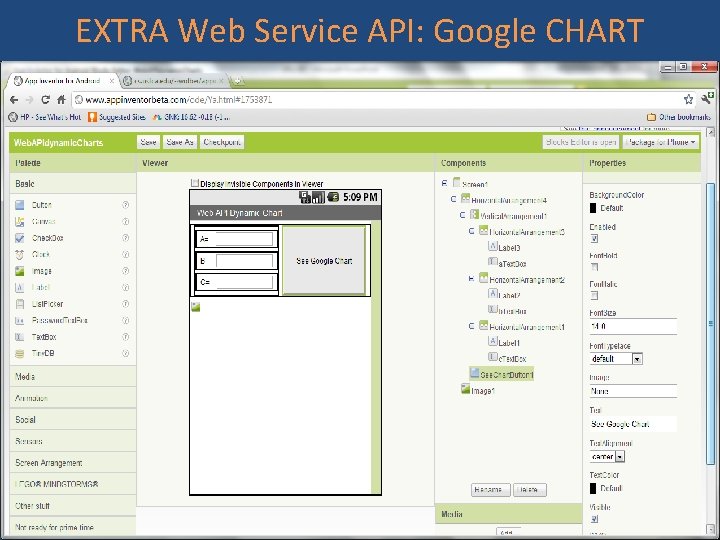Collapse HorizontalArrangement1 tree node

471,326
